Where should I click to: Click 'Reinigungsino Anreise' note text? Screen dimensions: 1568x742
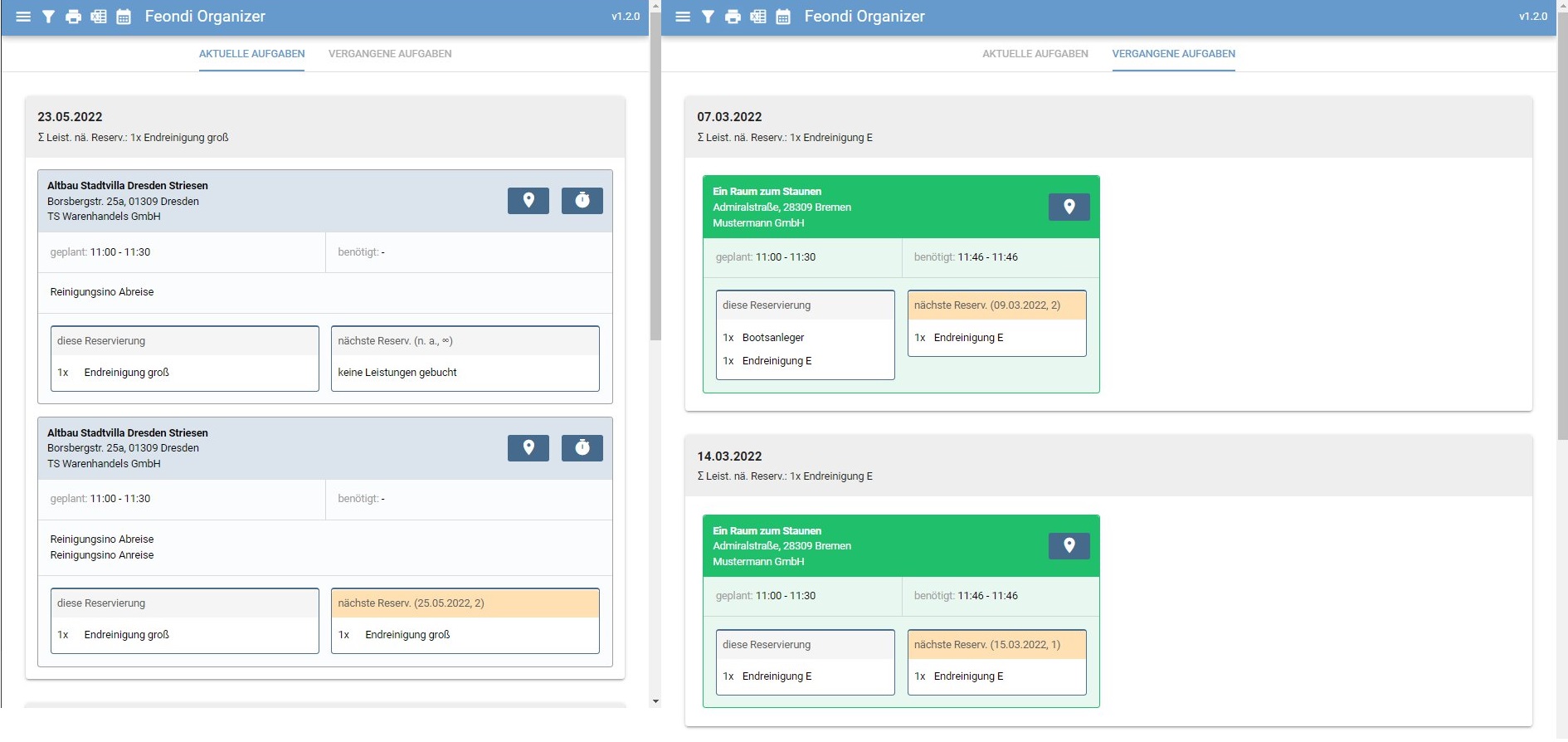(x=102, y=555)
